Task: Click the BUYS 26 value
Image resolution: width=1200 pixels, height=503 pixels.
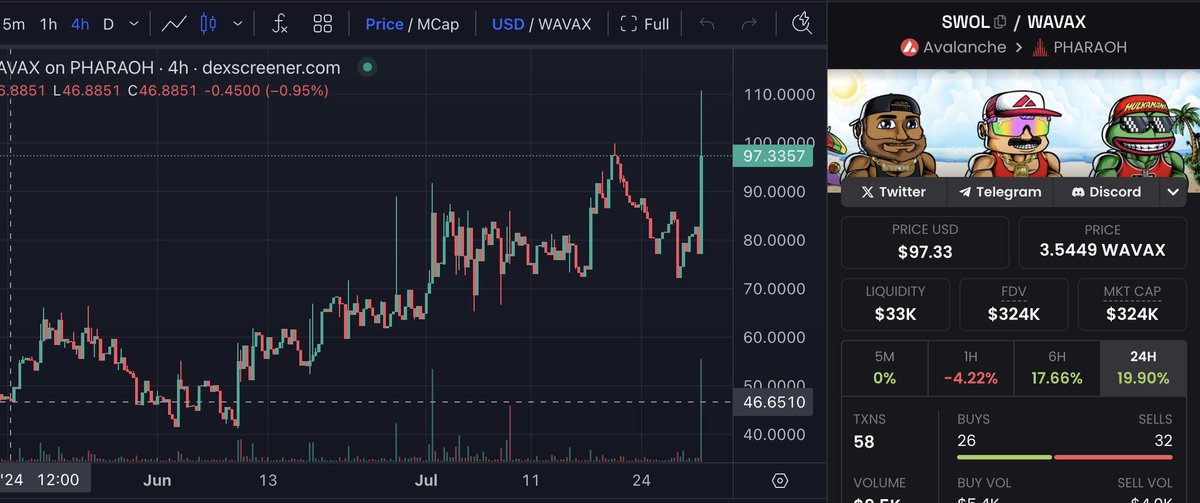Action: [x=966, y=441]
